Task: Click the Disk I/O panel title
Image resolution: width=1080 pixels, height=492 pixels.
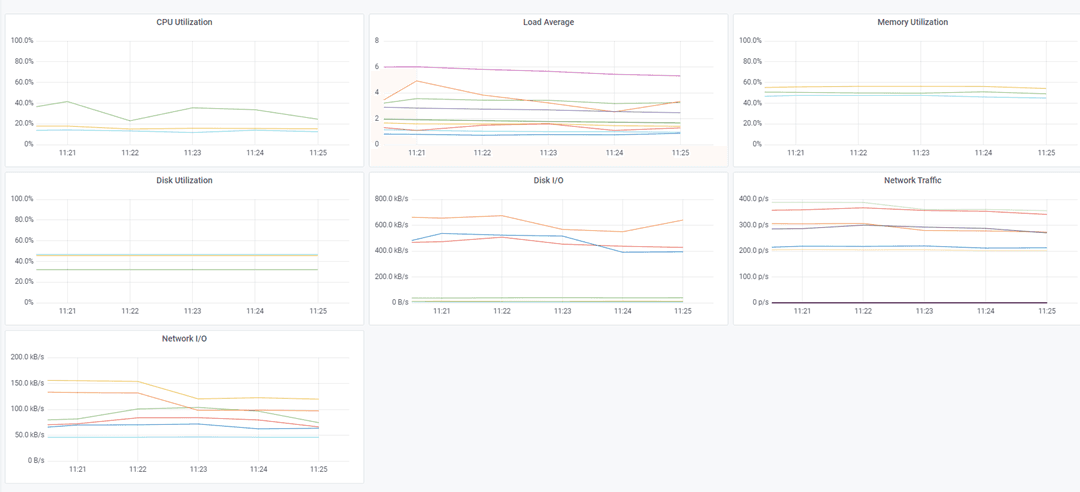Action: click(548, 181)
